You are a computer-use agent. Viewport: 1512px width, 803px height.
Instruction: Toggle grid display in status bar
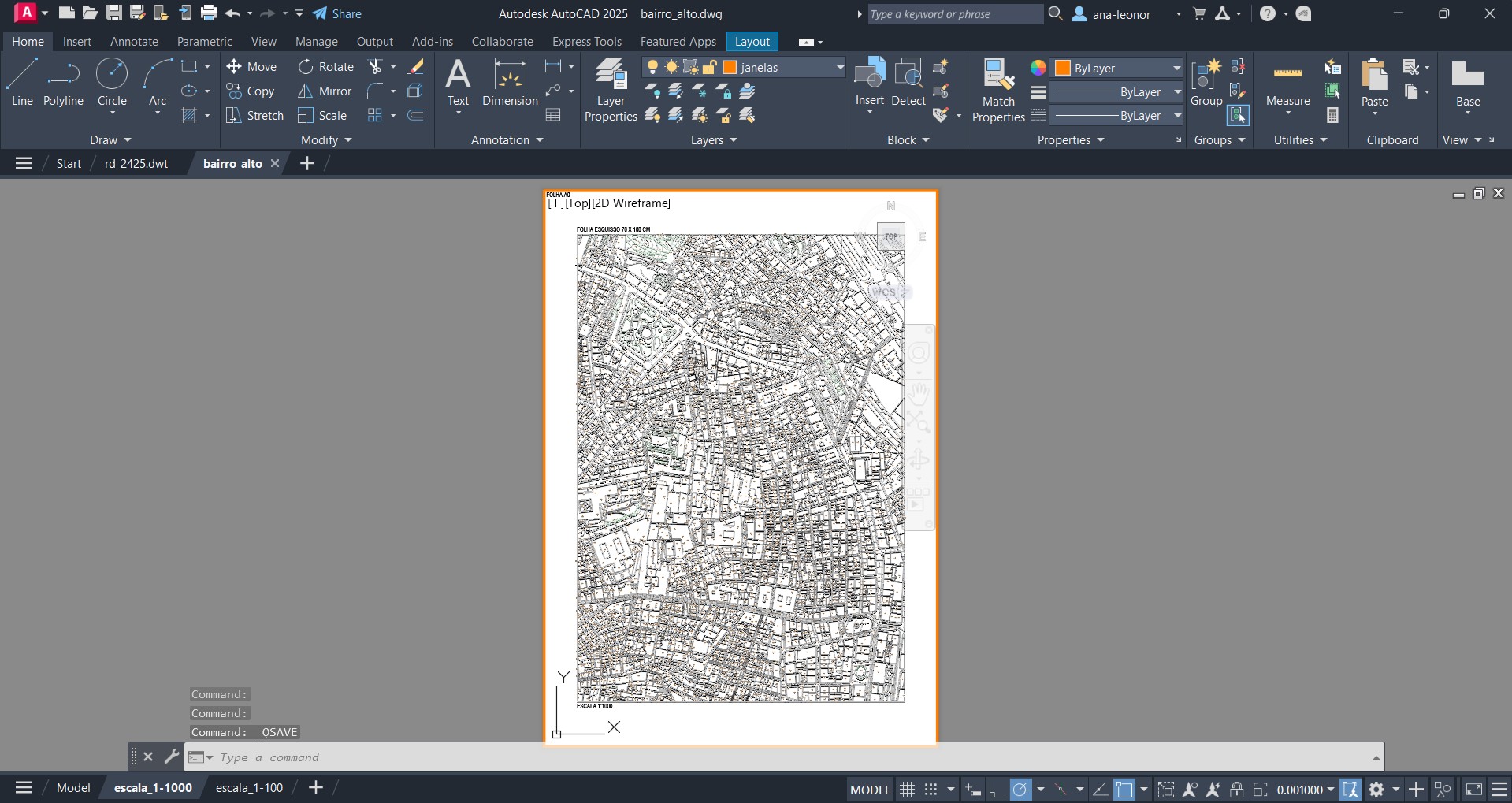(907, 789)
